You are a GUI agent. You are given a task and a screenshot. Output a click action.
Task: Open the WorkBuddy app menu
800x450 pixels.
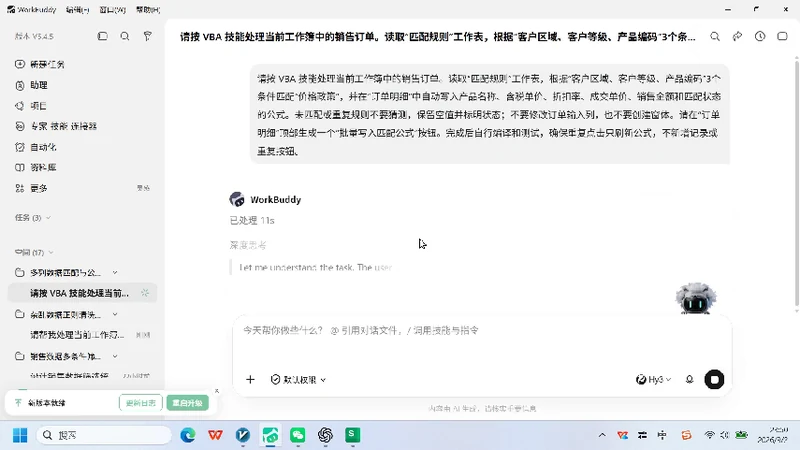pyautogui.click(x=32, y=10)
